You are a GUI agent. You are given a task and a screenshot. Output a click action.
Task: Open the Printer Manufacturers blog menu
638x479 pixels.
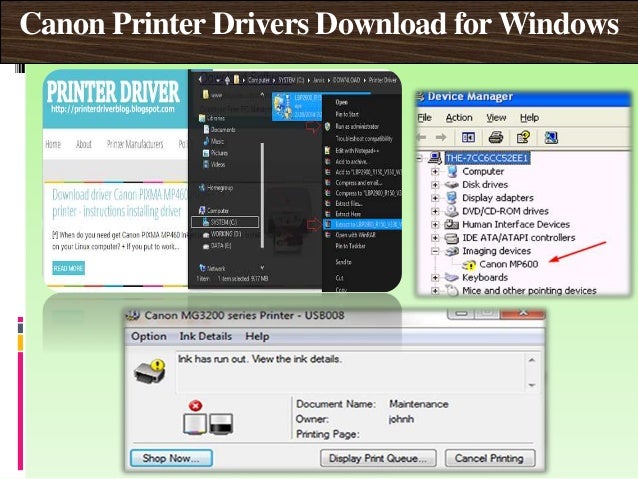tap(135, 144)
